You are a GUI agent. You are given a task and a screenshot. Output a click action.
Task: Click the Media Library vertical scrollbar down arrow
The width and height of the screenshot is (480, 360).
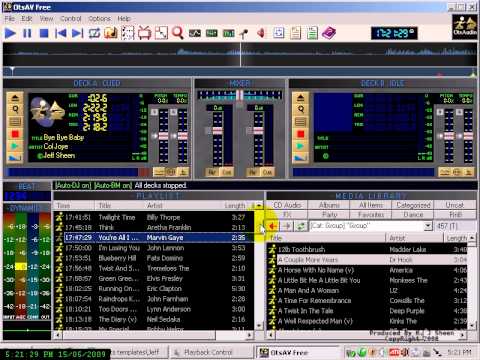[471, 325]
